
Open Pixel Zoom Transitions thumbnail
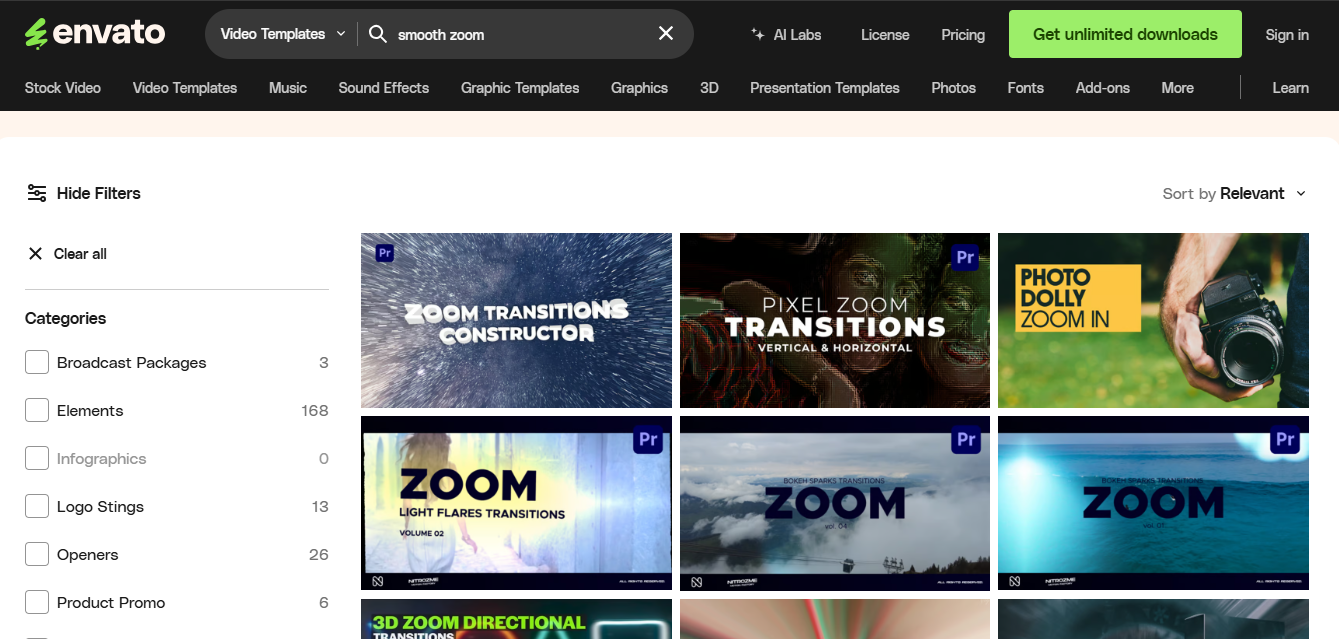(x=835, y=320)
